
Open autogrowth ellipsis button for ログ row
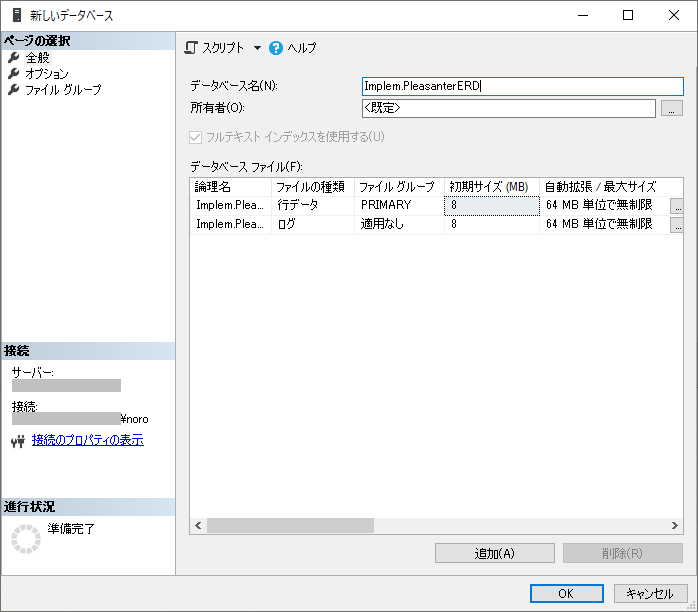point(677,225)
